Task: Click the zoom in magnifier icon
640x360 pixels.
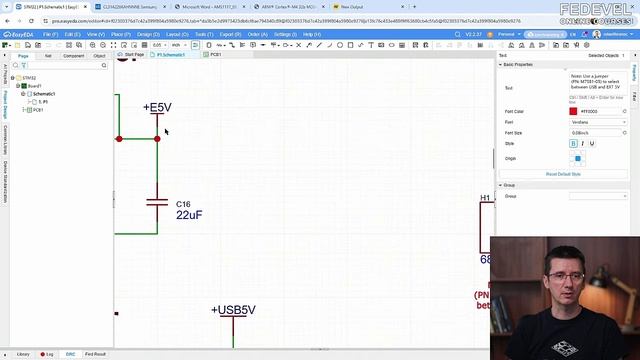Action: (x=93, y=45)
